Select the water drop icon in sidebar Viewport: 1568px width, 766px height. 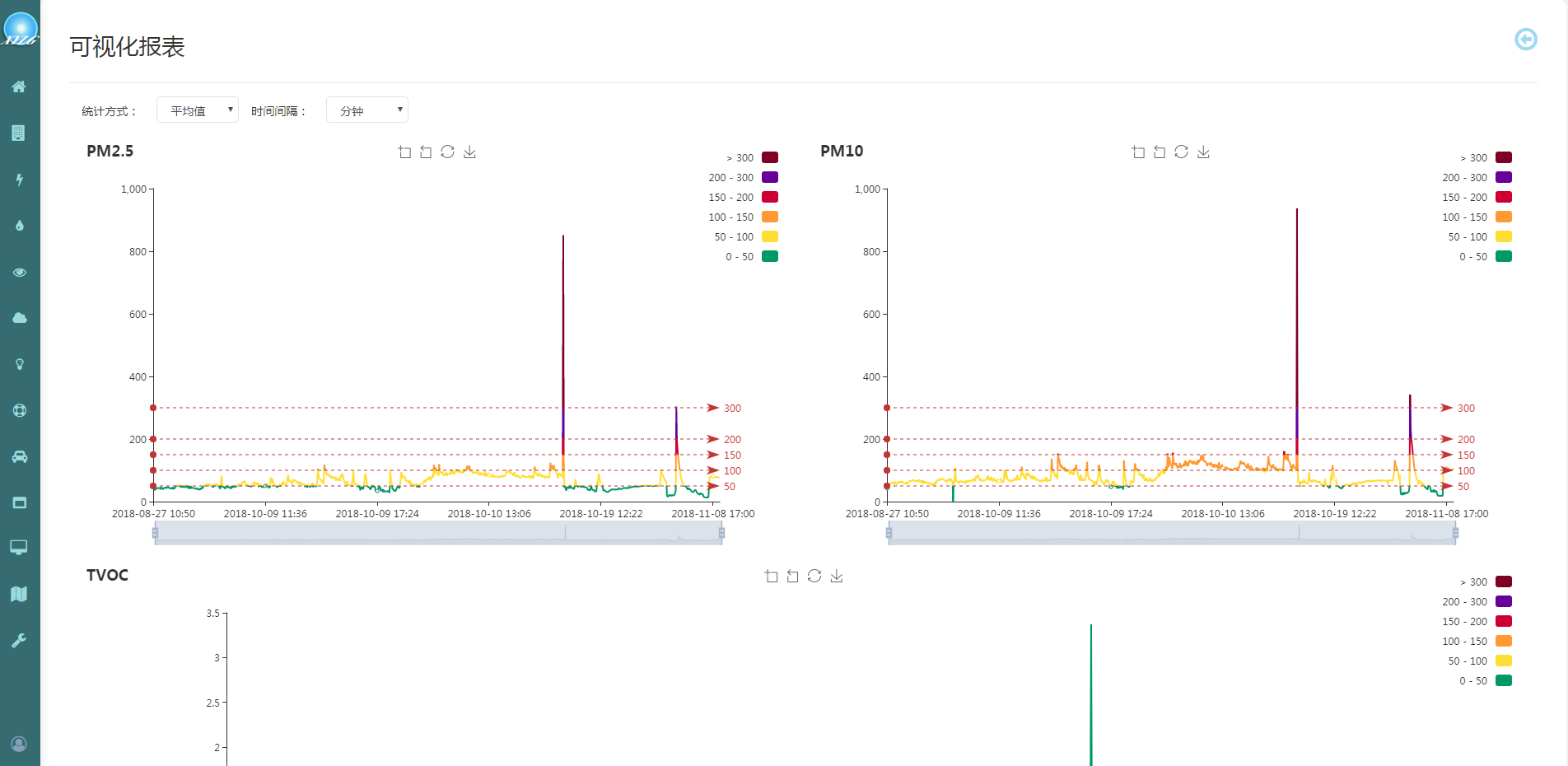coord(19,226)
